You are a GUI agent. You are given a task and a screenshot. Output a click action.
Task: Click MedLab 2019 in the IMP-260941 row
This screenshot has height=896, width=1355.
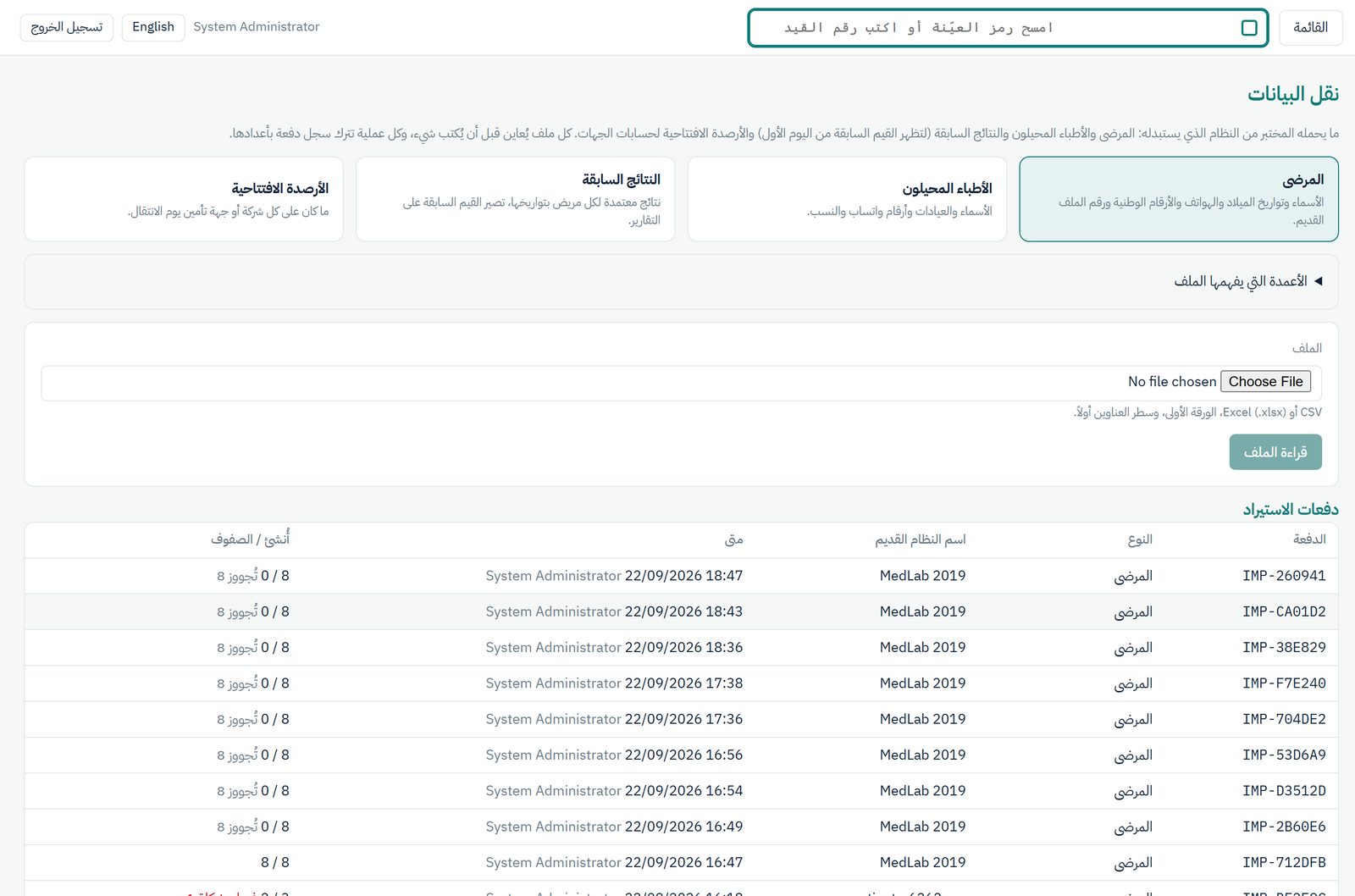tap(922, 576)
